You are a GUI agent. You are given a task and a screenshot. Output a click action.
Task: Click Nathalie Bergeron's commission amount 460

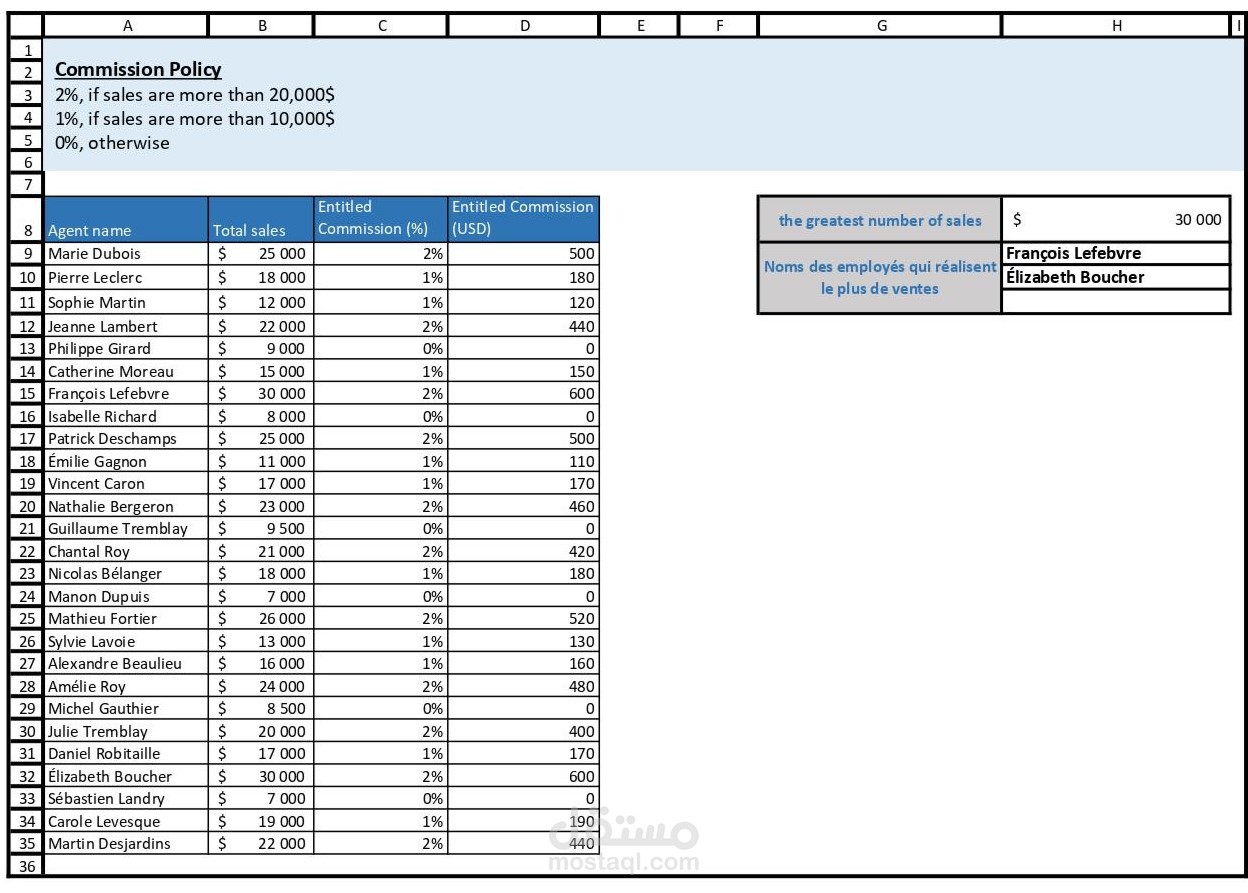pyautogui.click(x=524, y=506)
